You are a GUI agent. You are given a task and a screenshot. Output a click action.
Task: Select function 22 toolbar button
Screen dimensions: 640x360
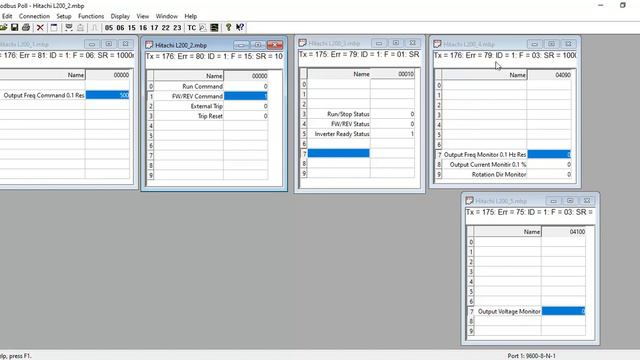(165, 28)
